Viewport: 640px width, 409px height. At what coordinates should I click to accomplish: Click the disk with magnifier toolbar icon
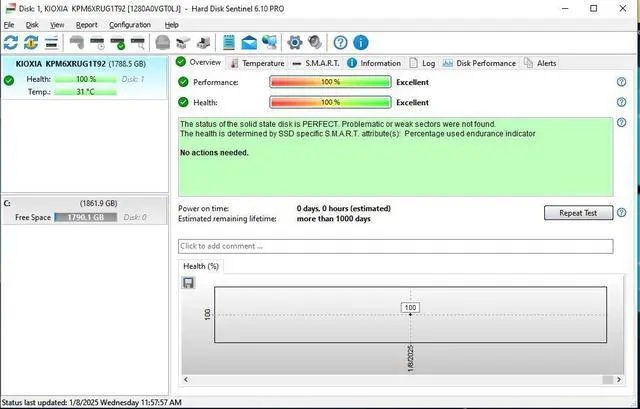click(x=138, y=43)
